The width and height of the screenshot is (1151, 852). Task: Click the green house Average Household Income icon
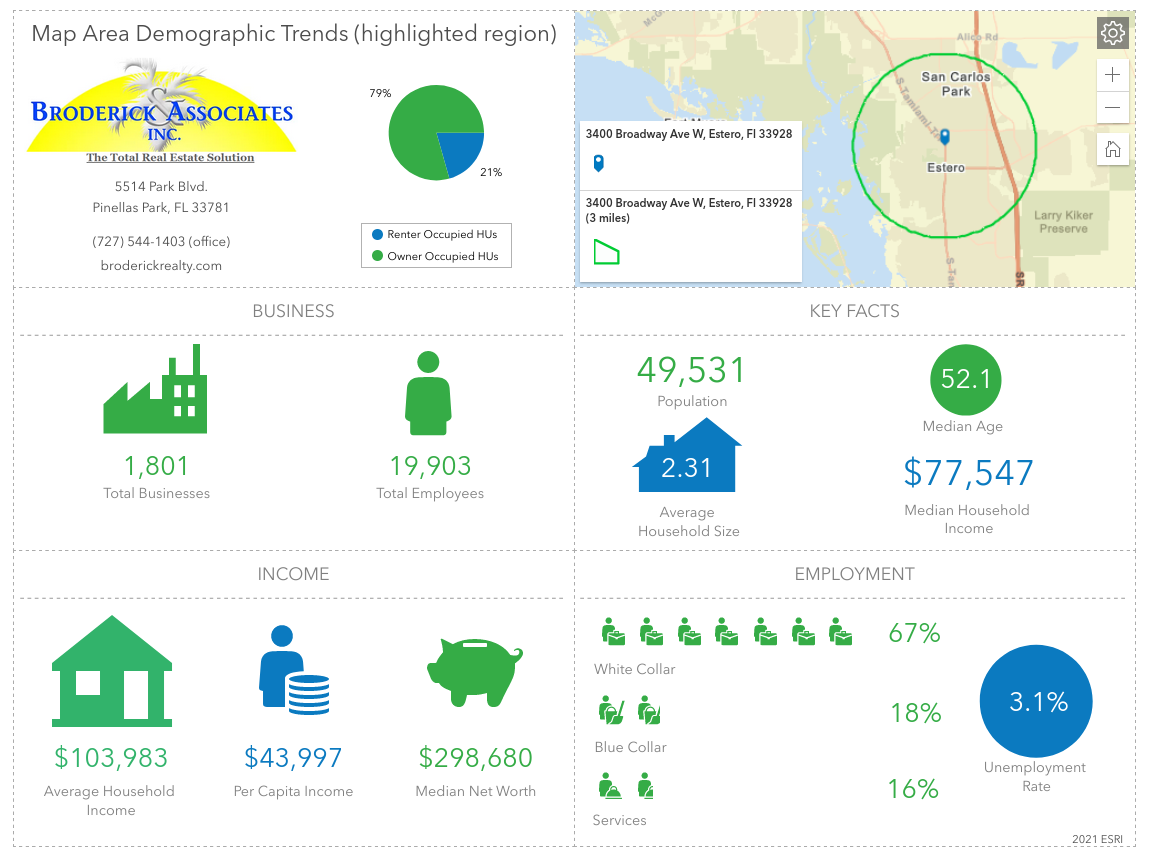[x=111, y=670]
